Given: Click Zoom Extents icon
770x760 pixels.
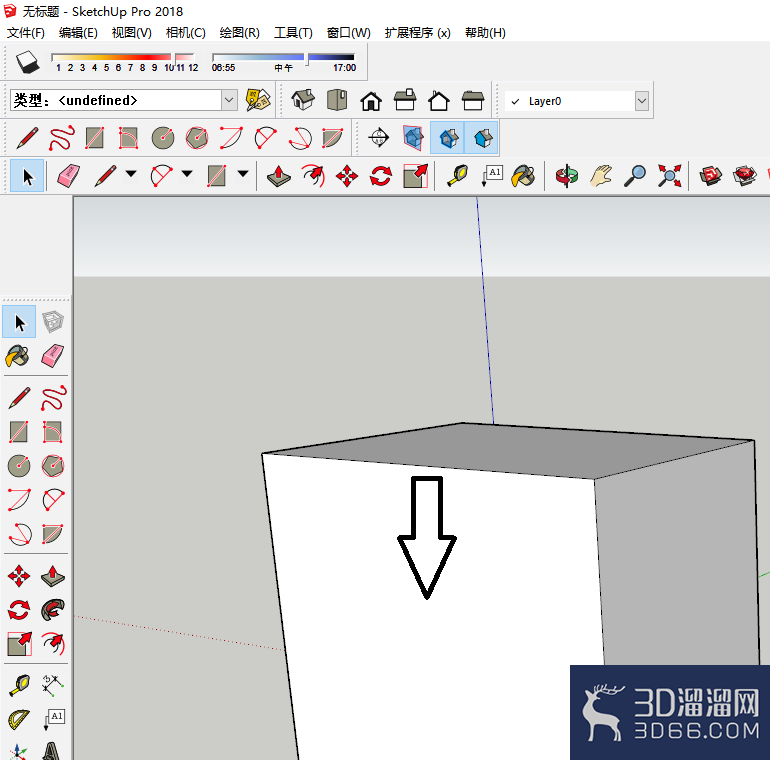Looking at the screenshot, I should coord(670,176).
